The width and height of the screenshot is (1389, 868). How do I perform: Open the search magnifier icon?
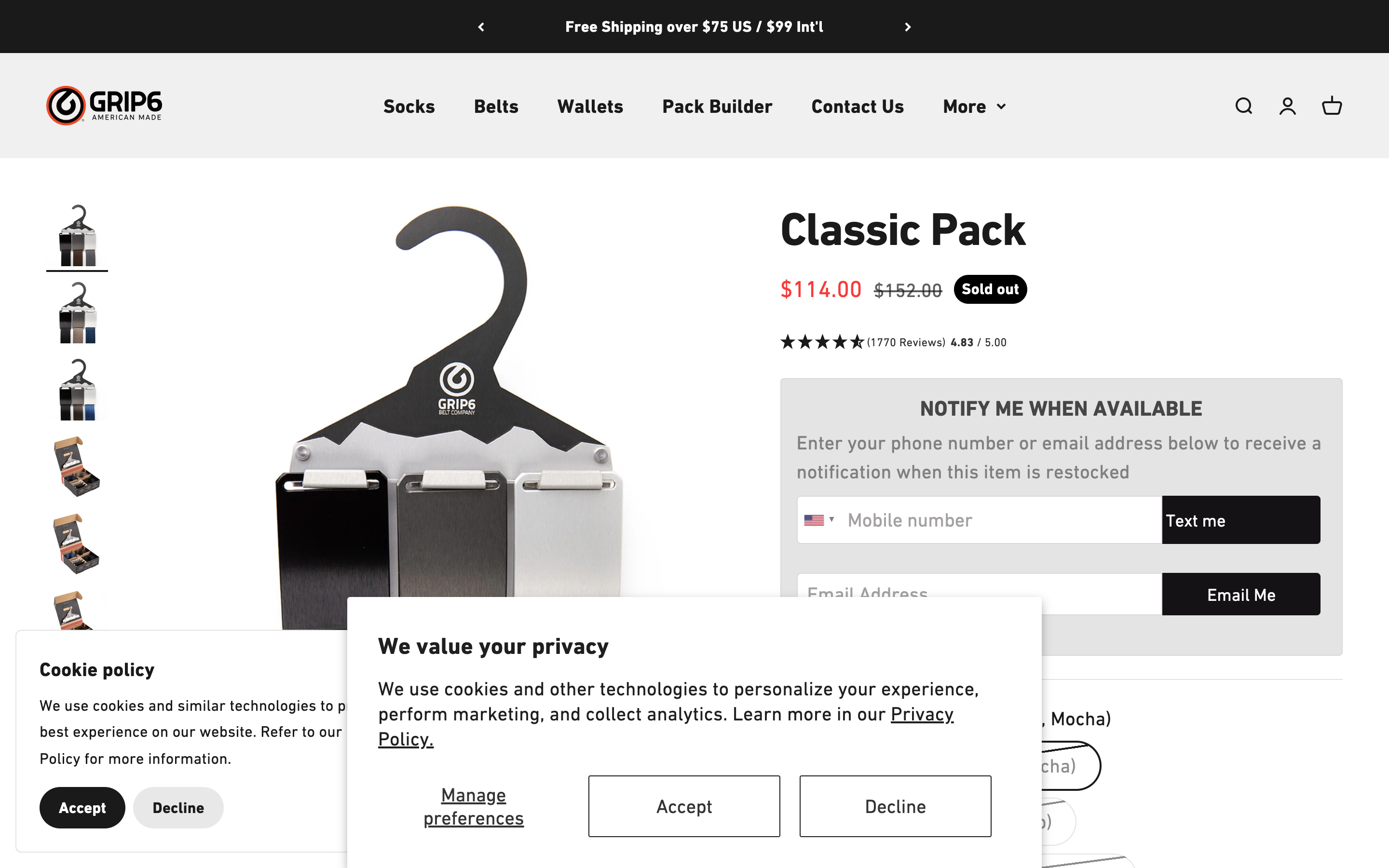coord(1243,106)
